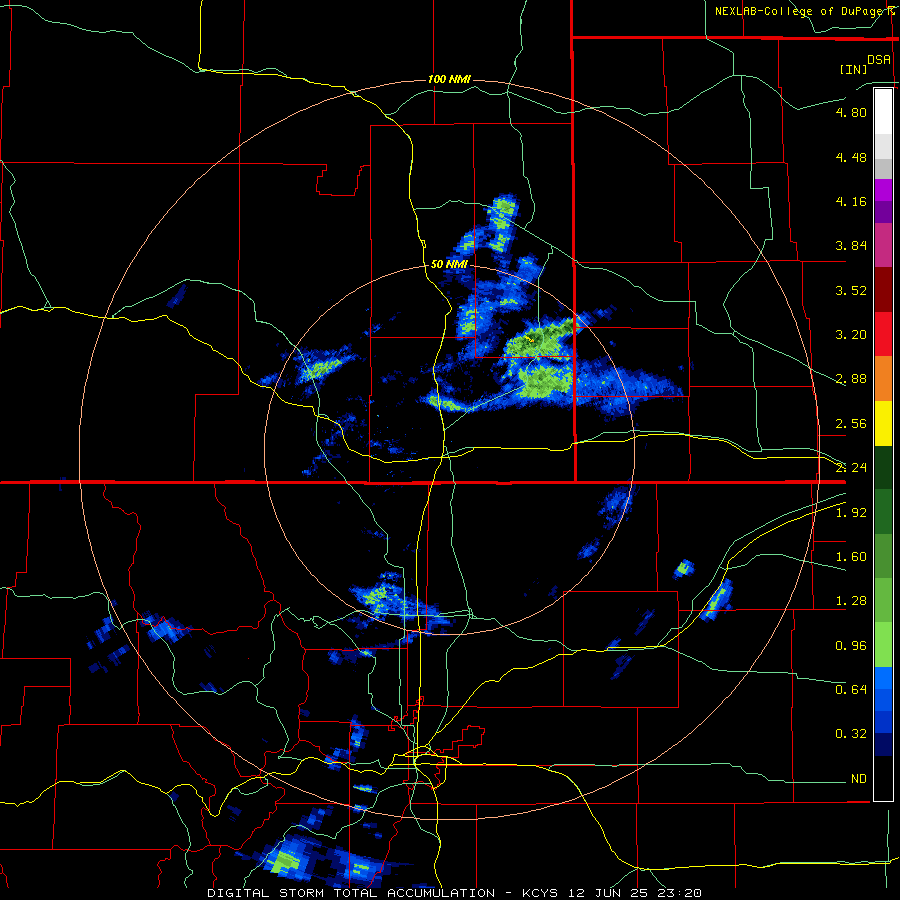Click the 4.80 legend value
The height and width of the screenshot is (900, 900).
(851, 112)
